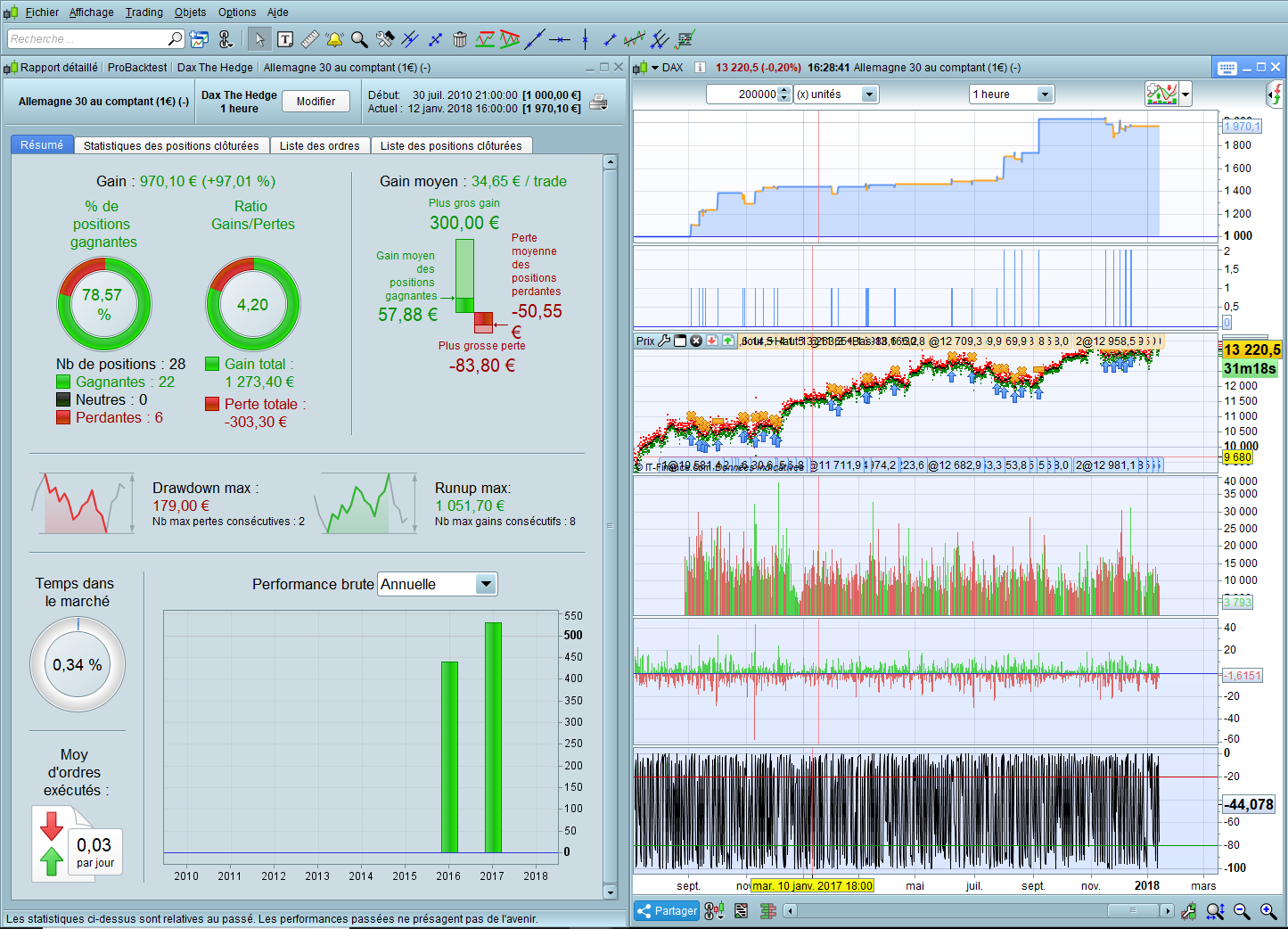1288x929 pixels.
Task: Open the Objets menu
Action: [x=190, y=12]
